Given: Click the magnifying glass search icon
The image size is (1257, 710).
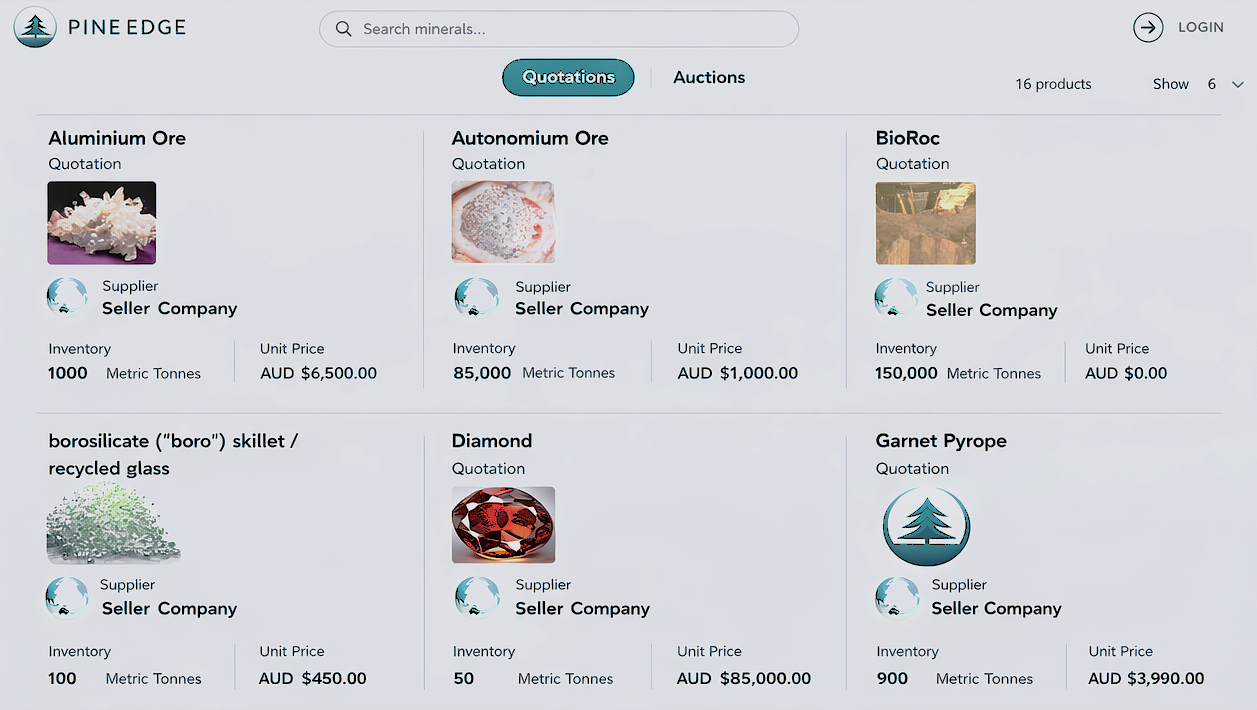Looking at the screenshot, I should [343, 29].
